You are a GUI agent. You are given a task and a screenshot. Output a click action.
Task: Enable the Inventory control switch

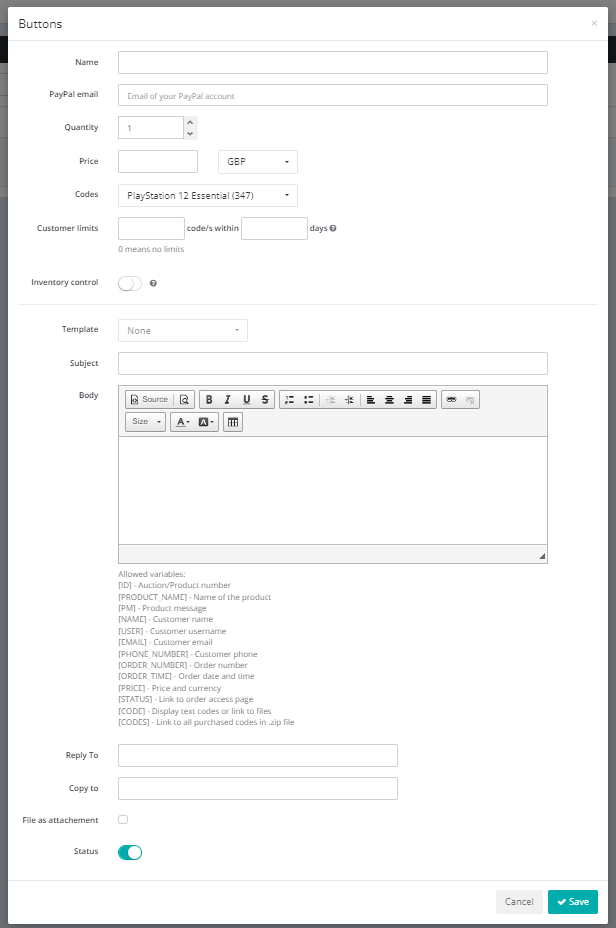(x=130, y=283)
